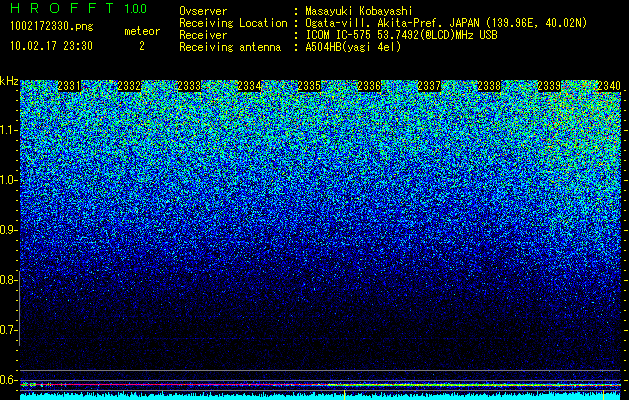Click the 2334 time marker
The height and width of the screenshot is (400, 629).
click(249, 86)
